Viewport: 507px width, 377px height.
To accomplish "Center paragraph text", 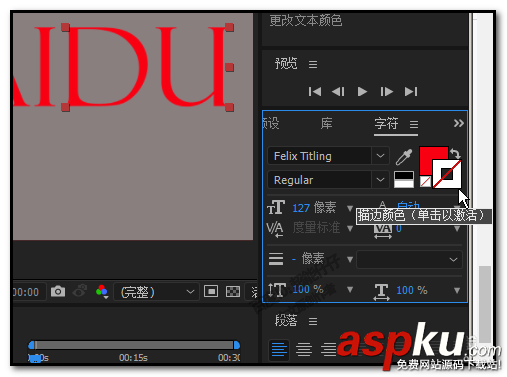I will click(304, 349).
